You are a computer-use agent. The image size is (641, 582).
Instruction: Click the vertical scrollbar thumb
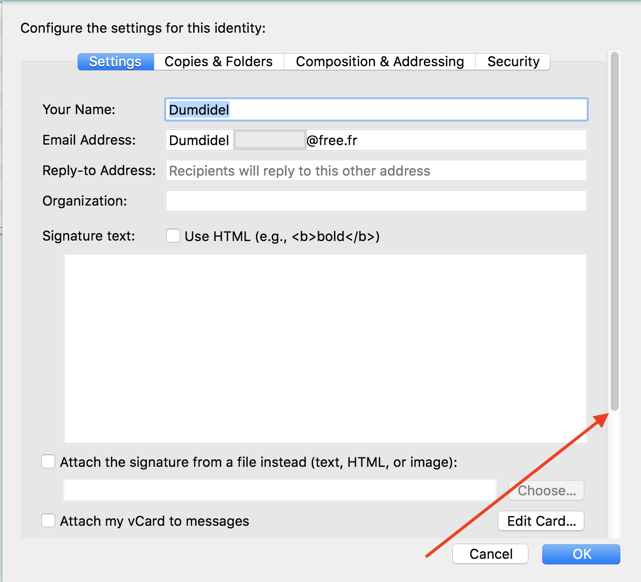(615, 230)
